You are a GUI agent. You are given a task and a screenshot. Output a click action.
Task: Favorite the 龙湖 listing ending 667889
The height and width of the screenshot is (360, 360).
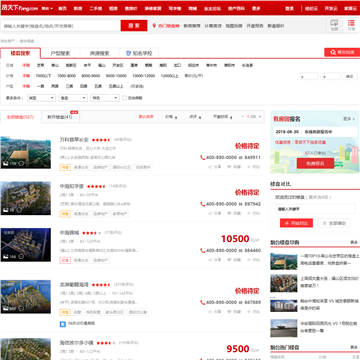pyautogui.click(x=234, y=312)
